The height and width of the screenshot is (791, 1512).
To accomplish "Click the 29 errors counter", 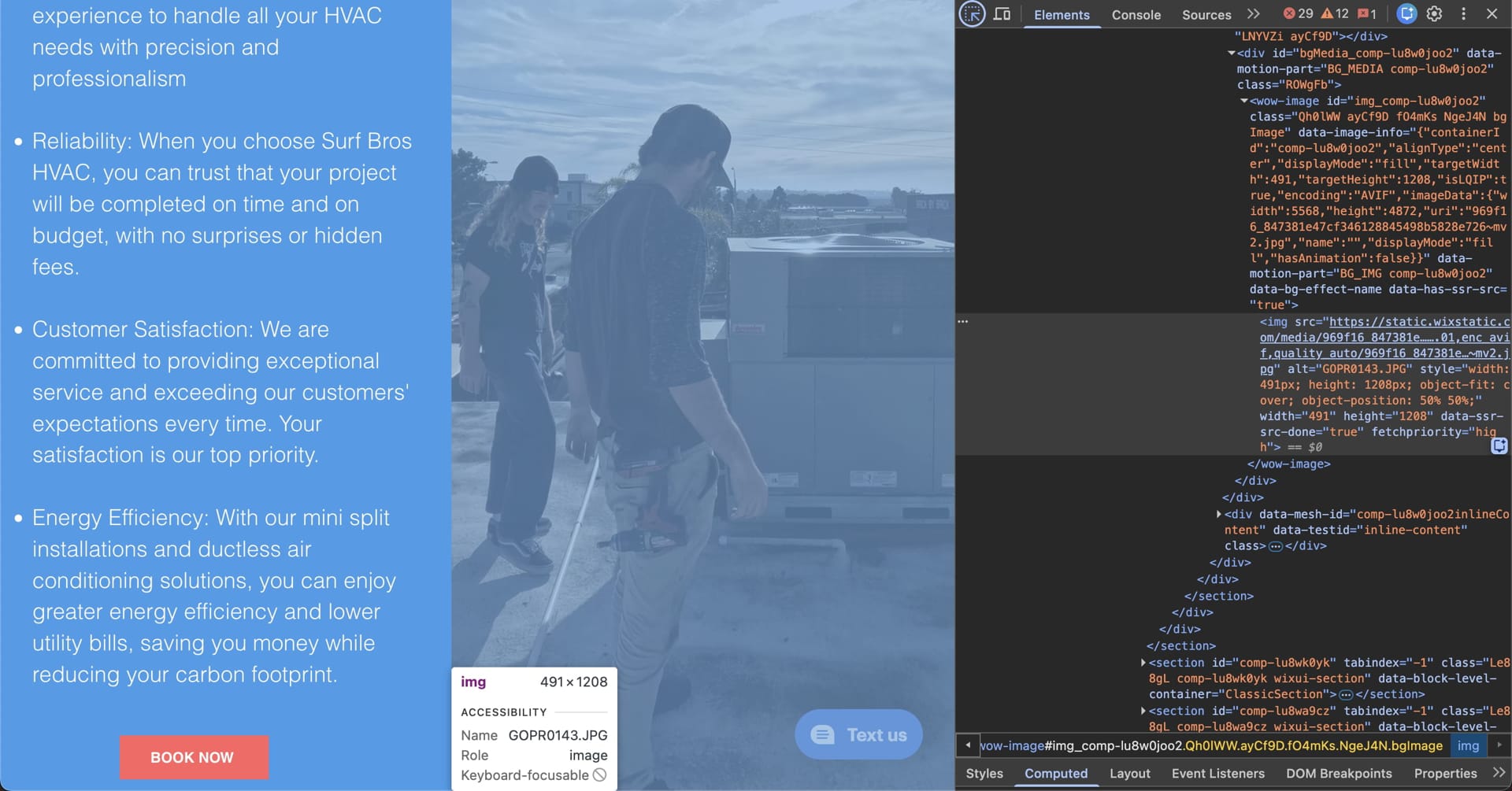I will click(x=1299, y=13).
